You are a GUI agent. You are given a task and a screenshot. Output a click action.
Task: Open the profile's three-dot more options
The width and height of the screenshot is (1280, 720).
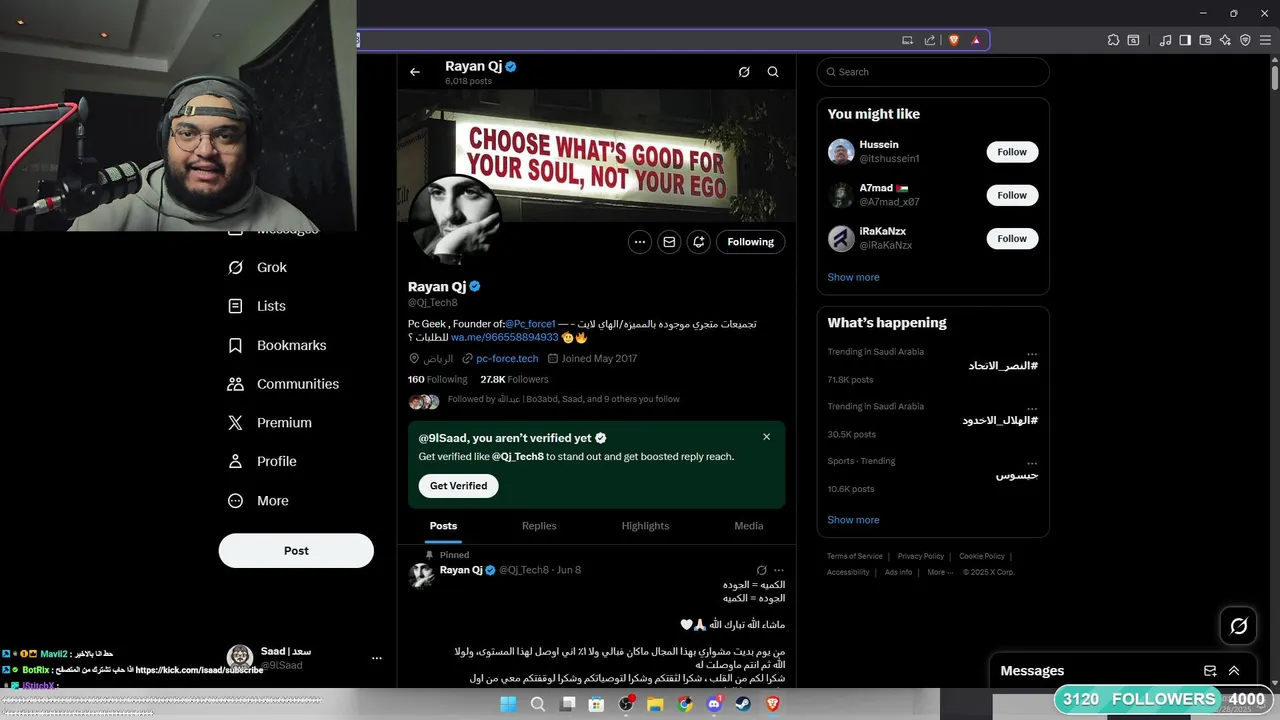coord(640,242)
